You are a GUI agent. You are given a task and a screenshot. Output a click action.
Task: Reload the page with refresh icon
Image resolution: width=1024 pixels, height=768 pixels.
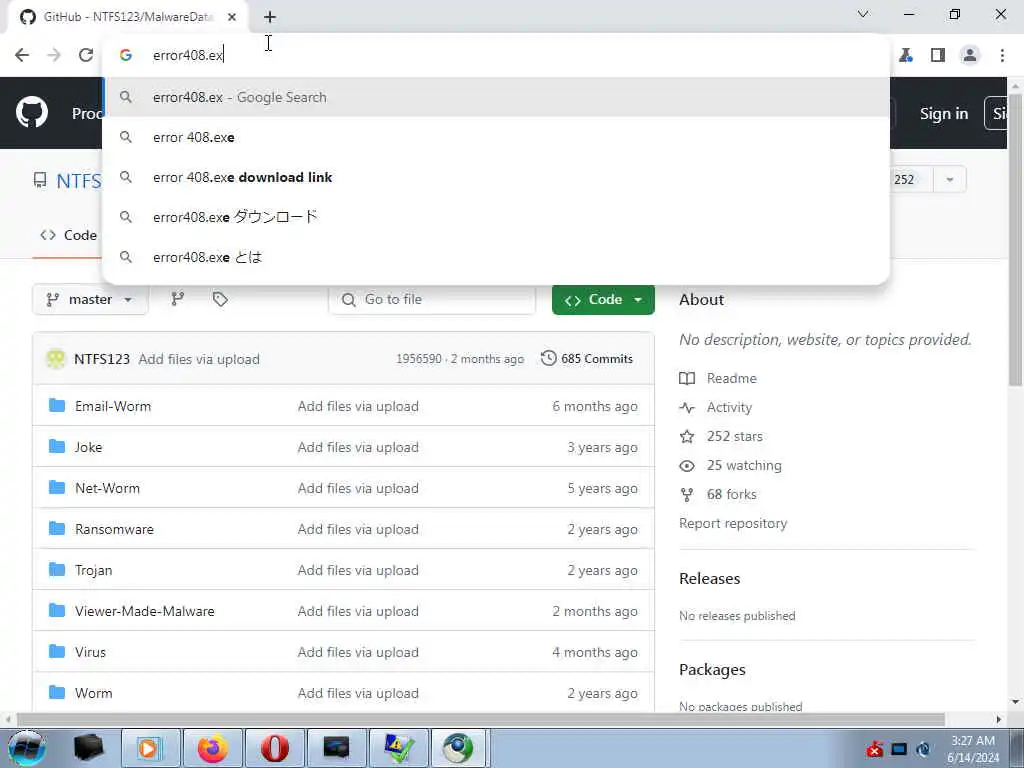coord(86,55)
